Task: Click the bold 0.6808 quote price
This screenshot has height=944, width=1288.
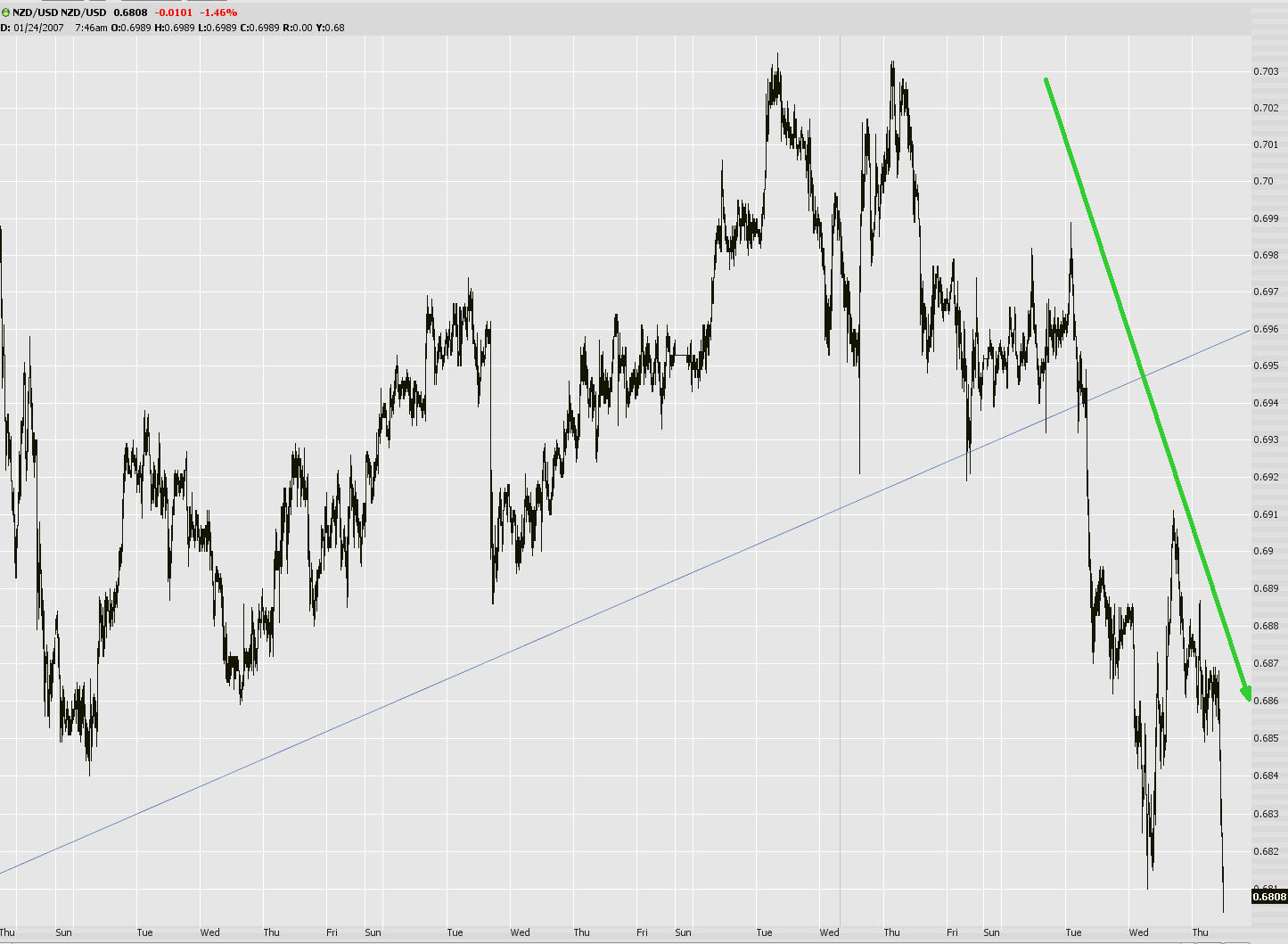Action: coord(130,12)
